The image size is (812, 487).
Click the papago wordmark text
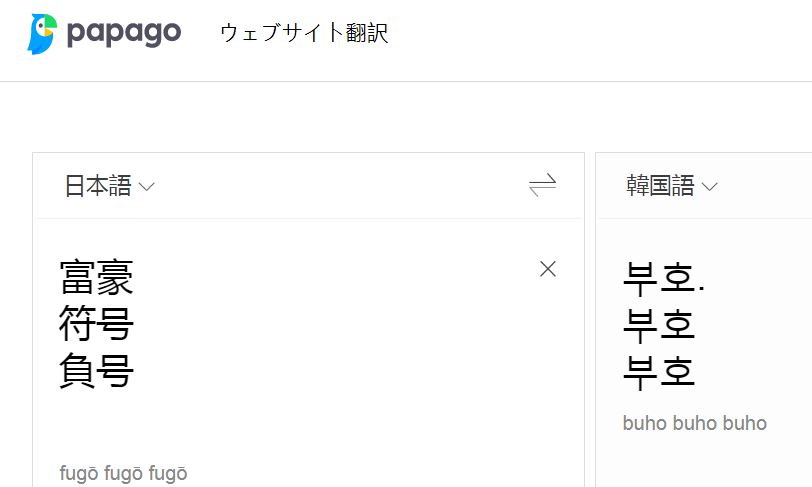124,33
